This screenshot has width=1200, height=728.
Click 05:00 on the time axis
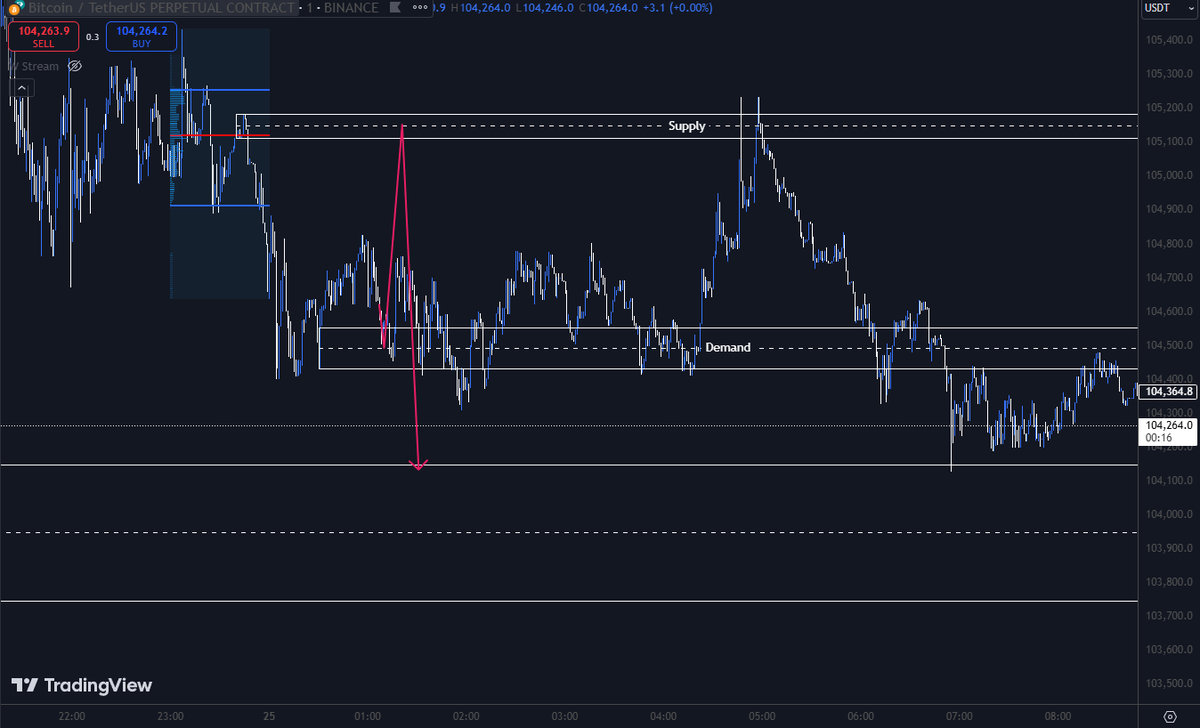[x=762, y=717]
